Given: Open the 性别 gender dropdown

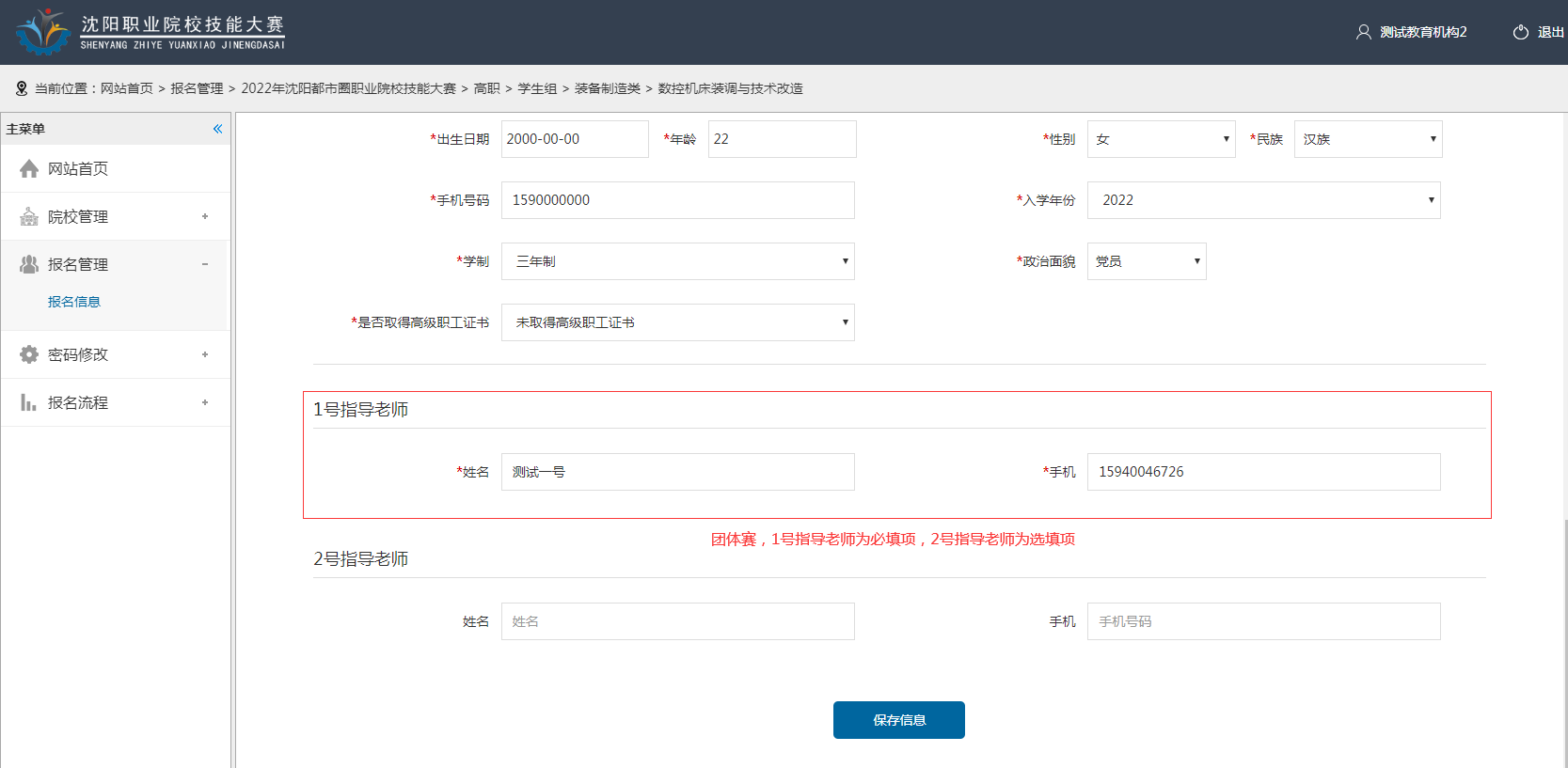Looking at the screenshot, I should point(1161,139).
